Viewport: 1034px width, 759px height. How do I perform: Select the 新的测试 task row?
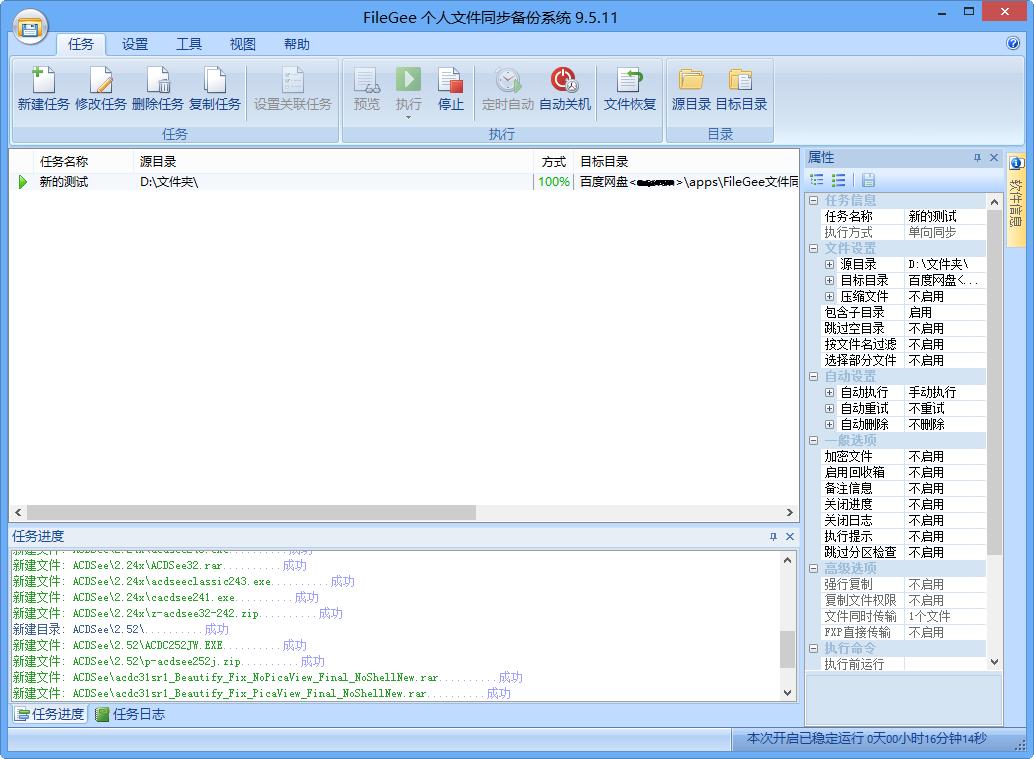coord(64,182)
